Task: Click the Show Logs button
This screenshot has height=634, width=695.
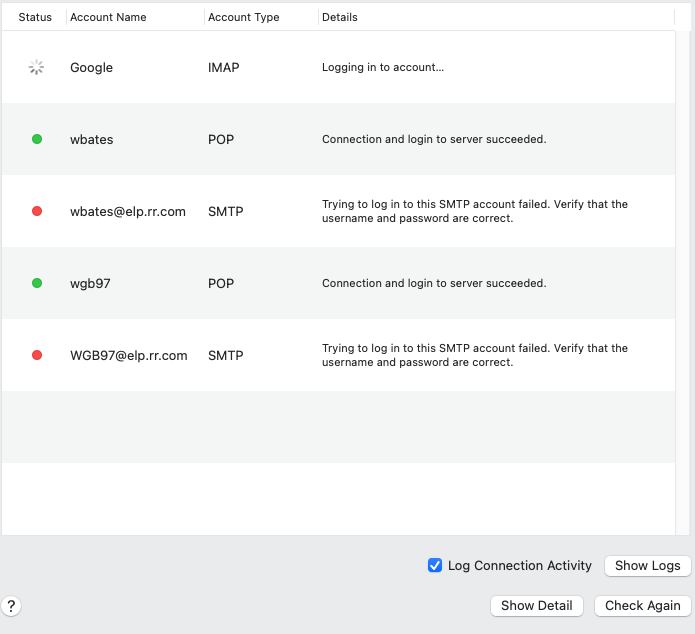Action: coord(647,565)
